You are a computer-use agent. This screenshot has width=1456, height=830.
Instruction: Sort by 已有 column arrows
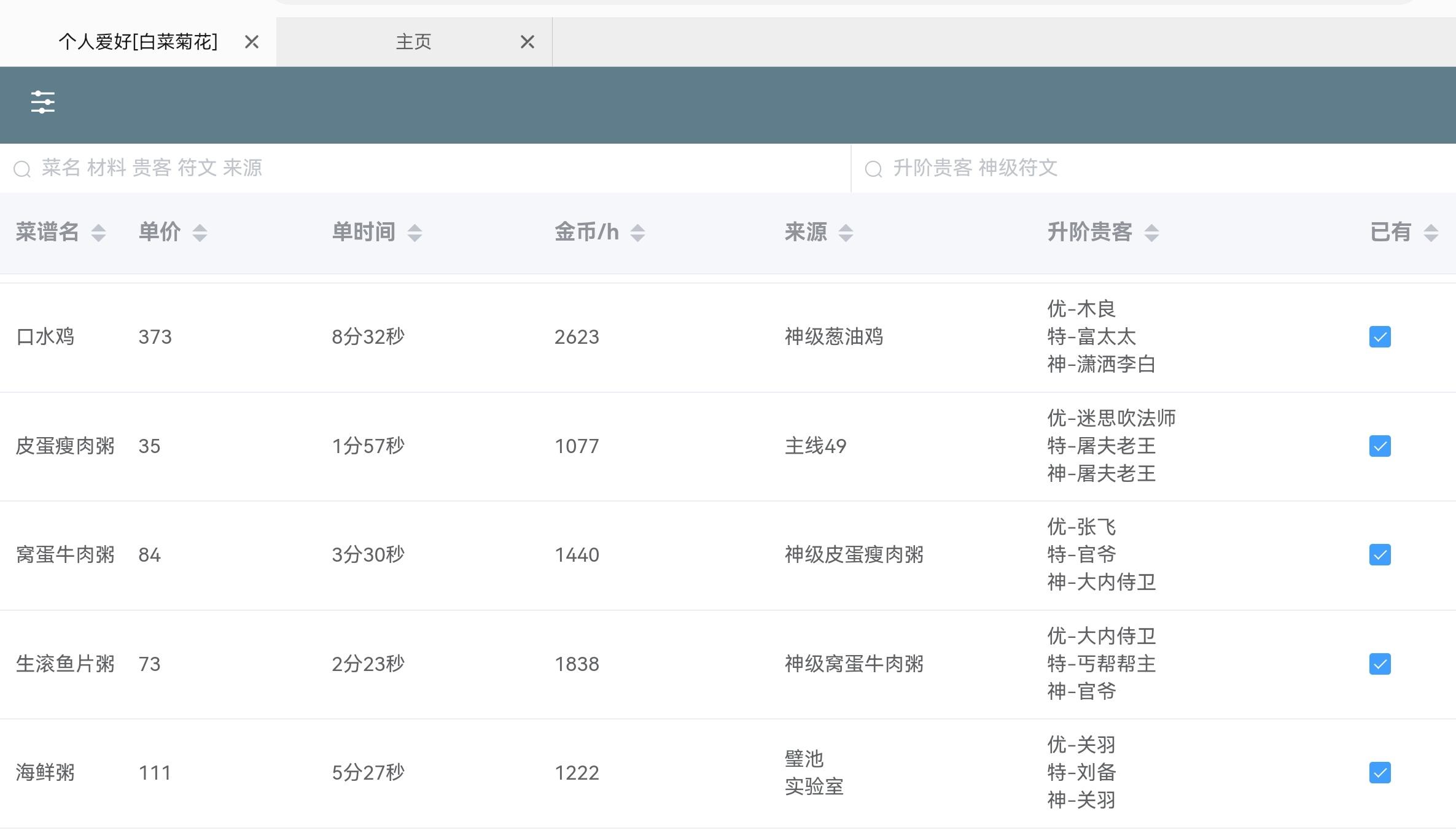point(1431,233)
